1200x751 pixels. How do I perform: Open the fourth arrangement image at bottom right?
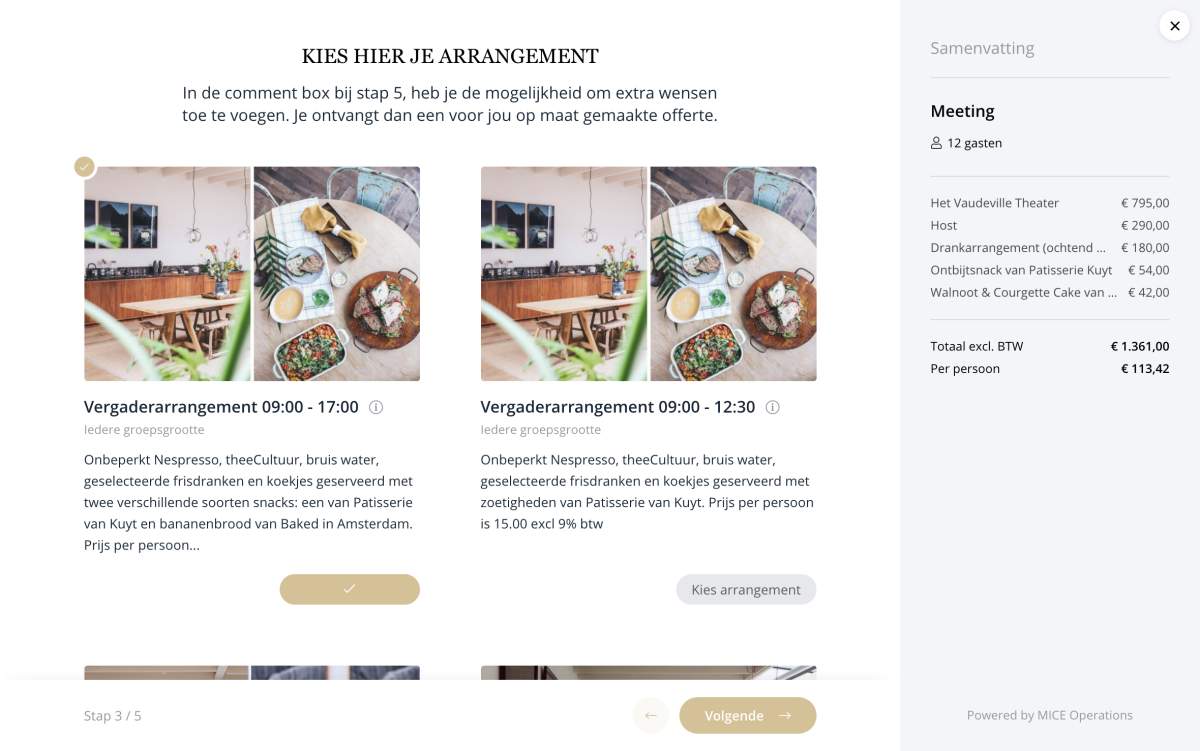coord(649,673)
